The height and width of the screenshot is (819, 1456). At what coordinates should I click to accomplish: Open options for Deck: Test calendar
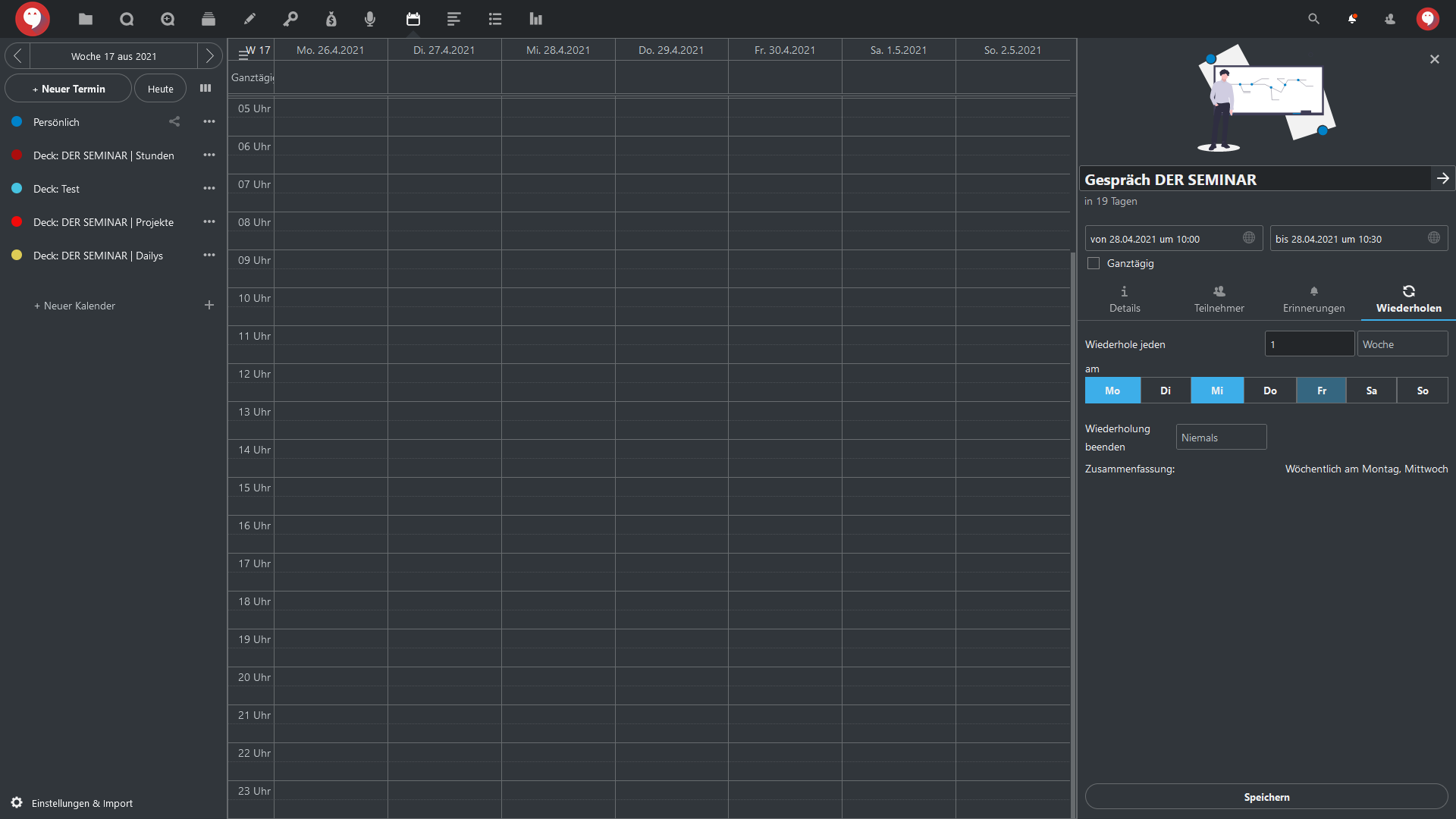click(x=209, y=188)
